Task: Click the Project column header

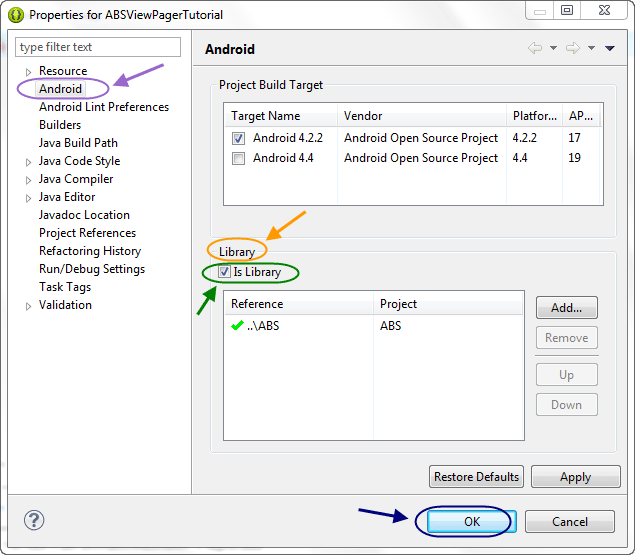Action: (x=448, y=304)
